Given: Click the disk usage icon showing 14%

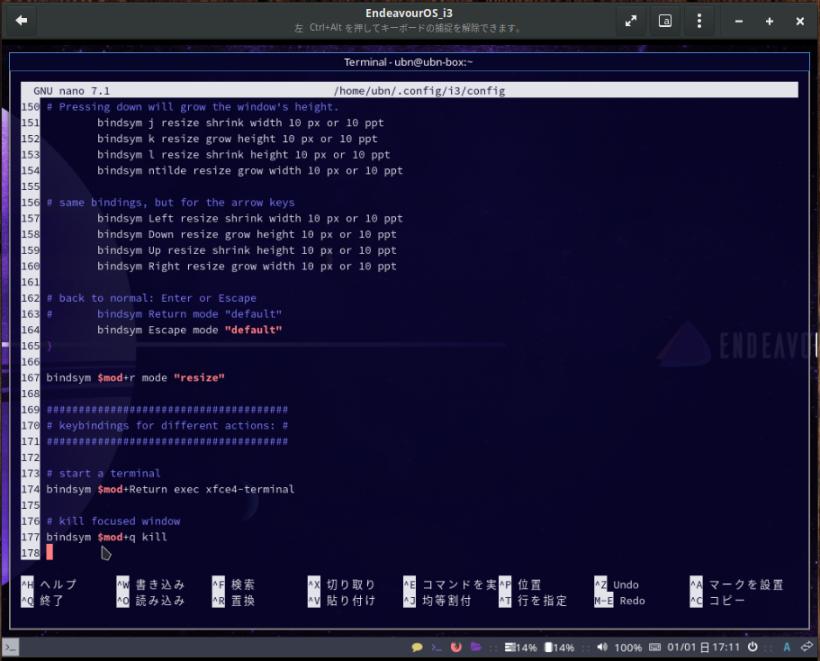Looking at the screenshot, I should 549,647.
